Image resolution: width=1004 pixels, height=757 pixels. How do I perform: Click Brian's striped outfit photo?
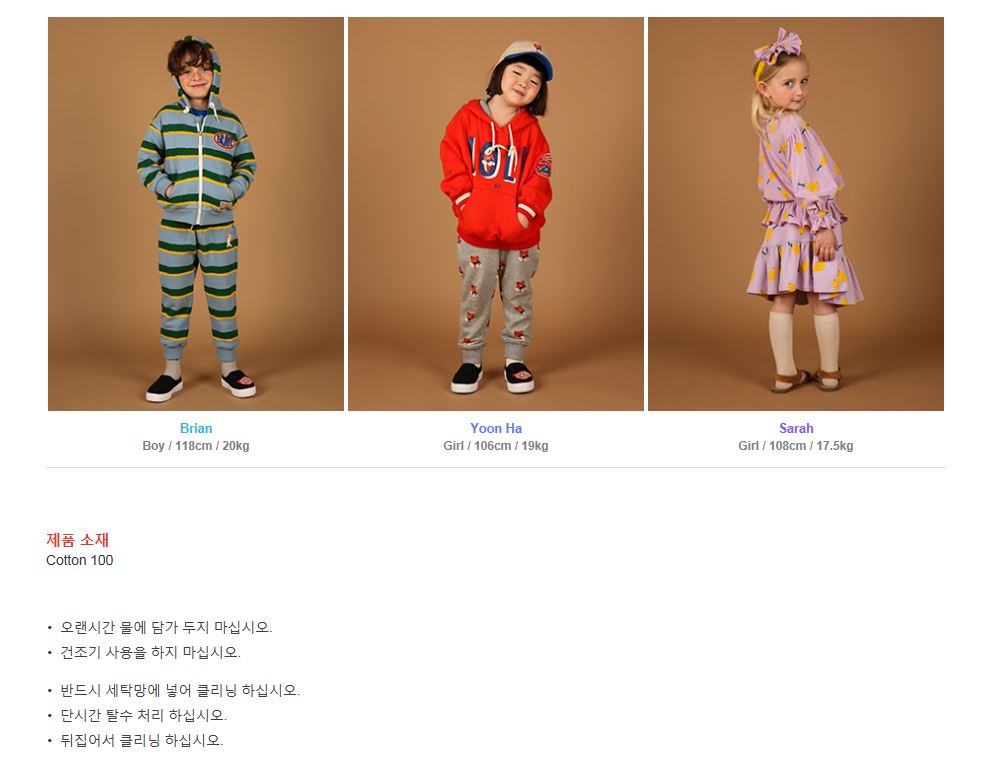click(x=196, y=214)
